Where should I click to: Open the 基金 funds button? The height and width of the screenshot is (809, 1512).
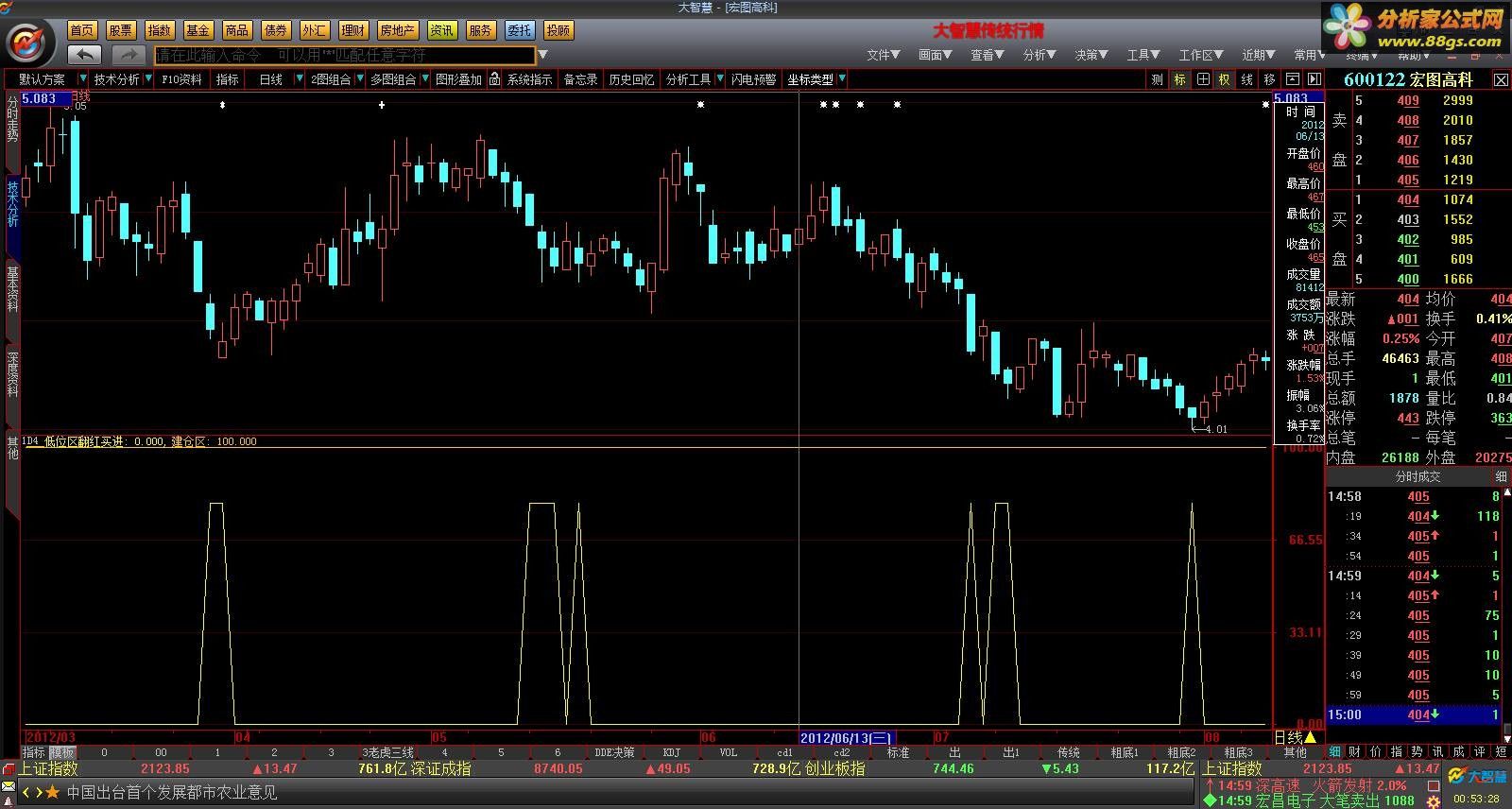pyautogui.click(x=198, y=30)
